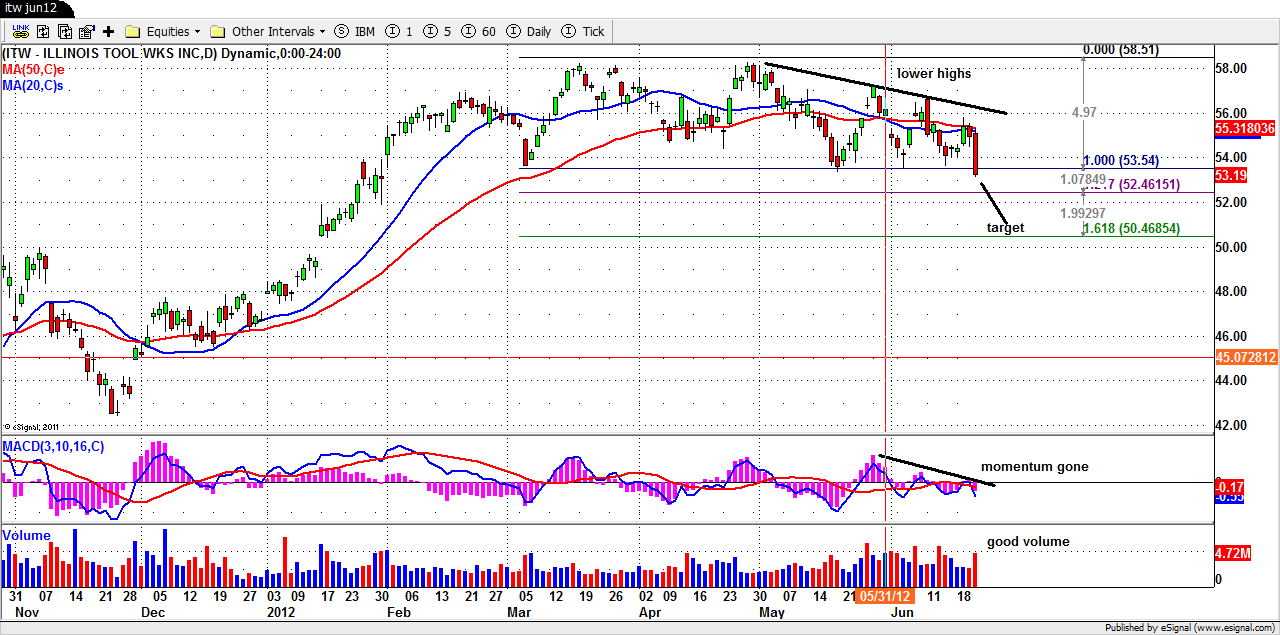Click the Apr month label on time axis

pyautogui.click(x=650, y=612)
